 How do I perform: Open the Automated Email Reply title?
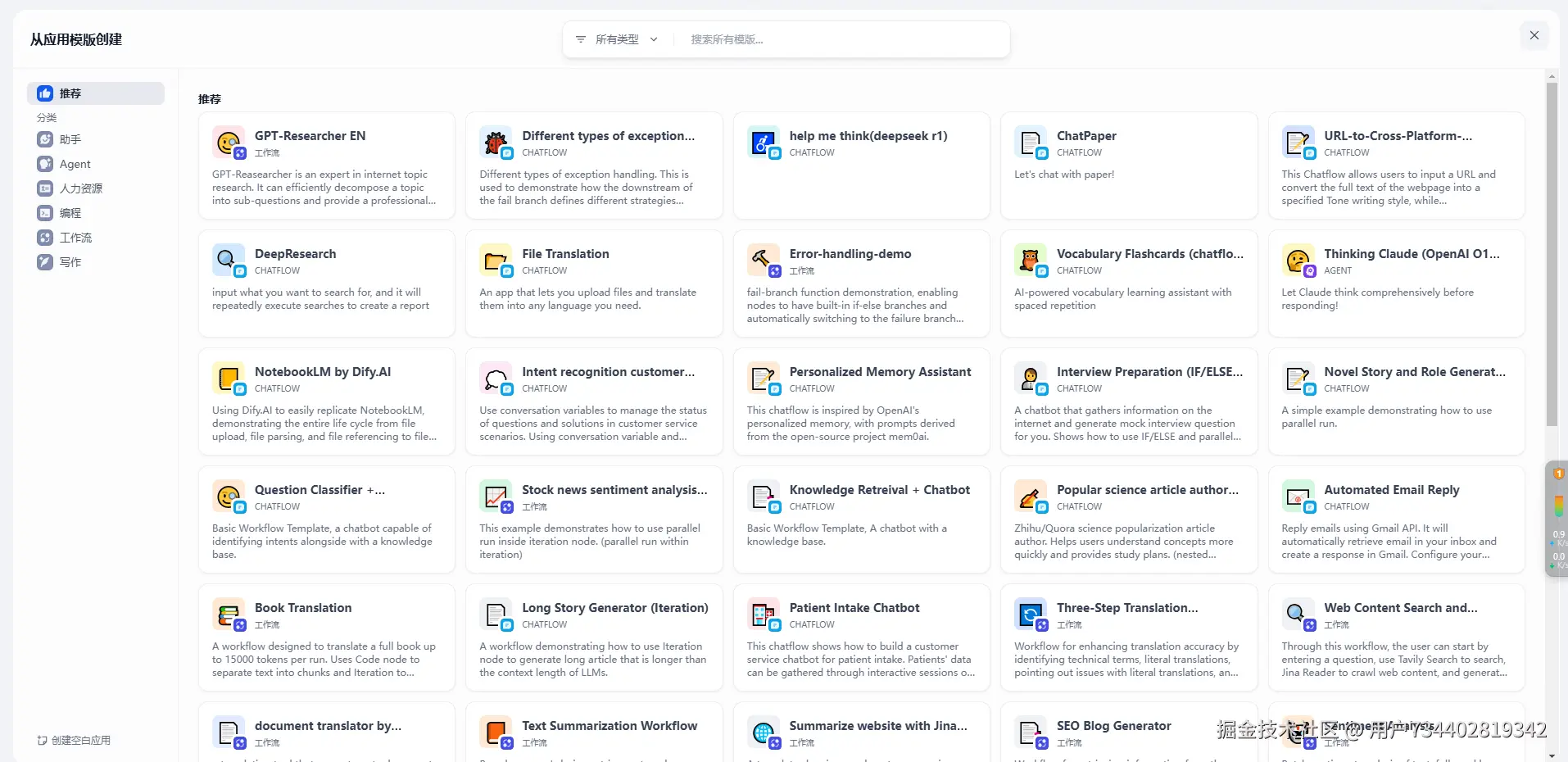pos(1392,490)
